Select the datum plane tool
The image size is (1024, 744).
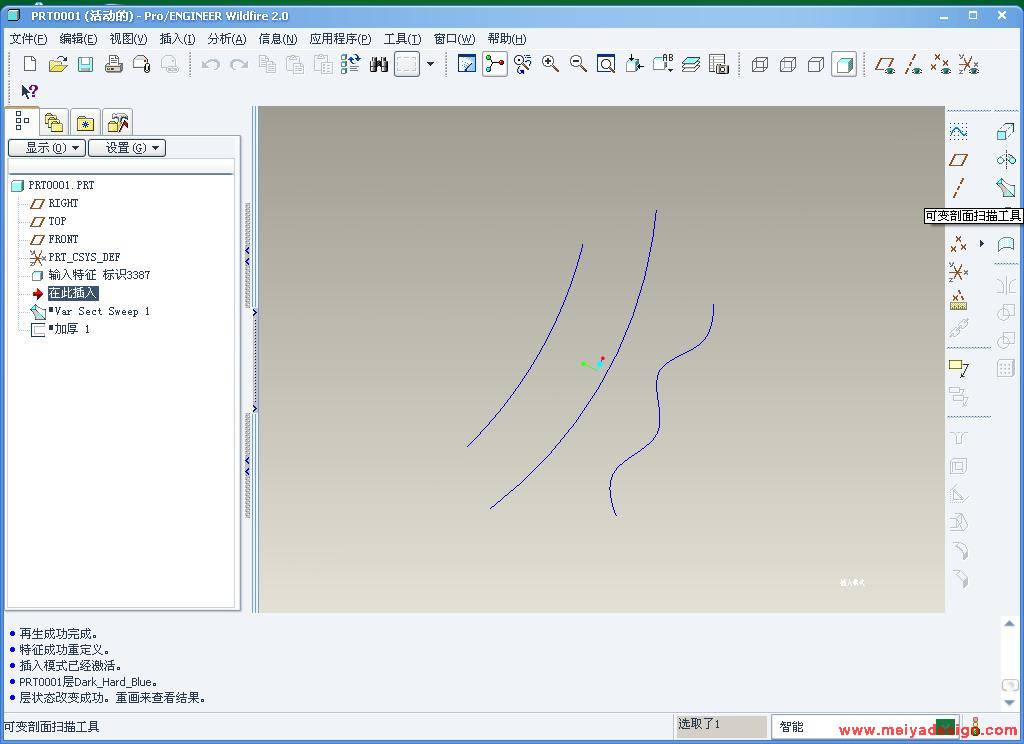coord(958,160)
